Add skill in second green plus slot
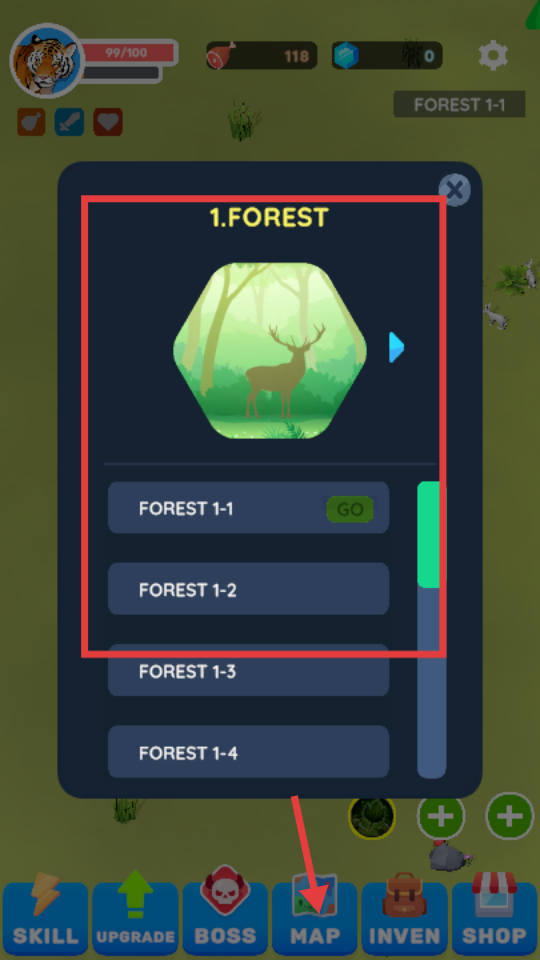Screen dimensions: 540x960 tap(509, 816)
